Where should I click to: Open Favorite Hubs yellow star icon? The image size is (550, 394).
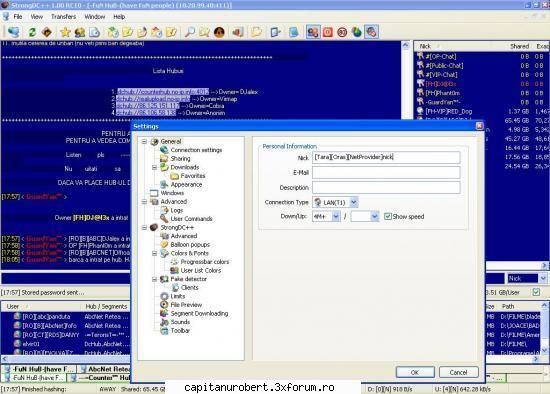click(65, 32)
